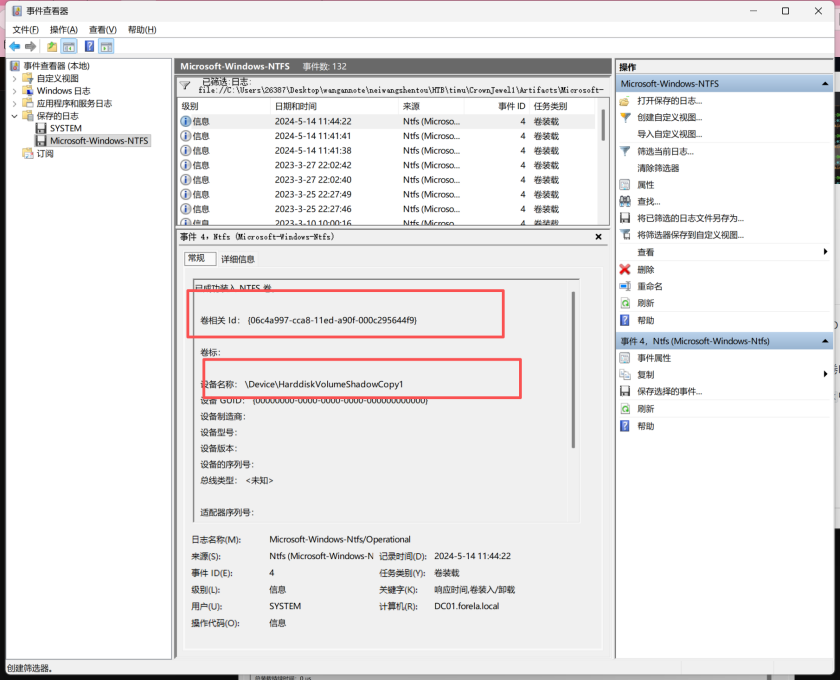The width and height of the screenshot is (840, 681).
Task: Collapse the Microsoft-Windows-NTFS actions section
Action: click(x=825, y=84)
